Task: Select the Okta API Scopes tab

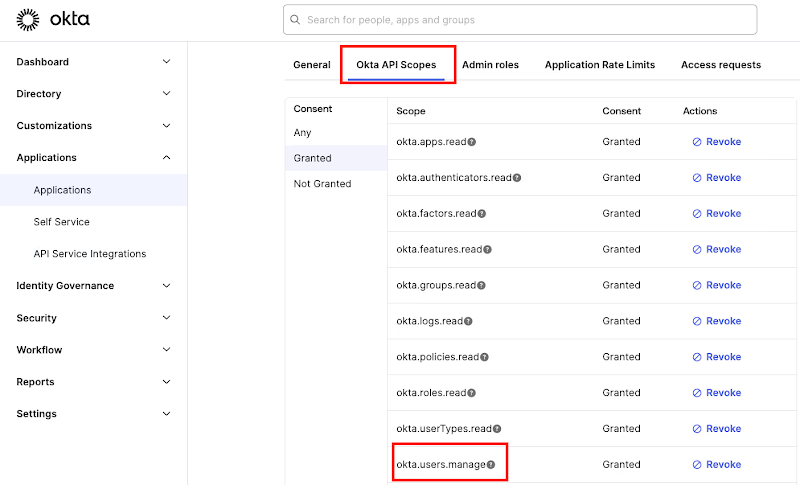Action: tap(396, 65)
